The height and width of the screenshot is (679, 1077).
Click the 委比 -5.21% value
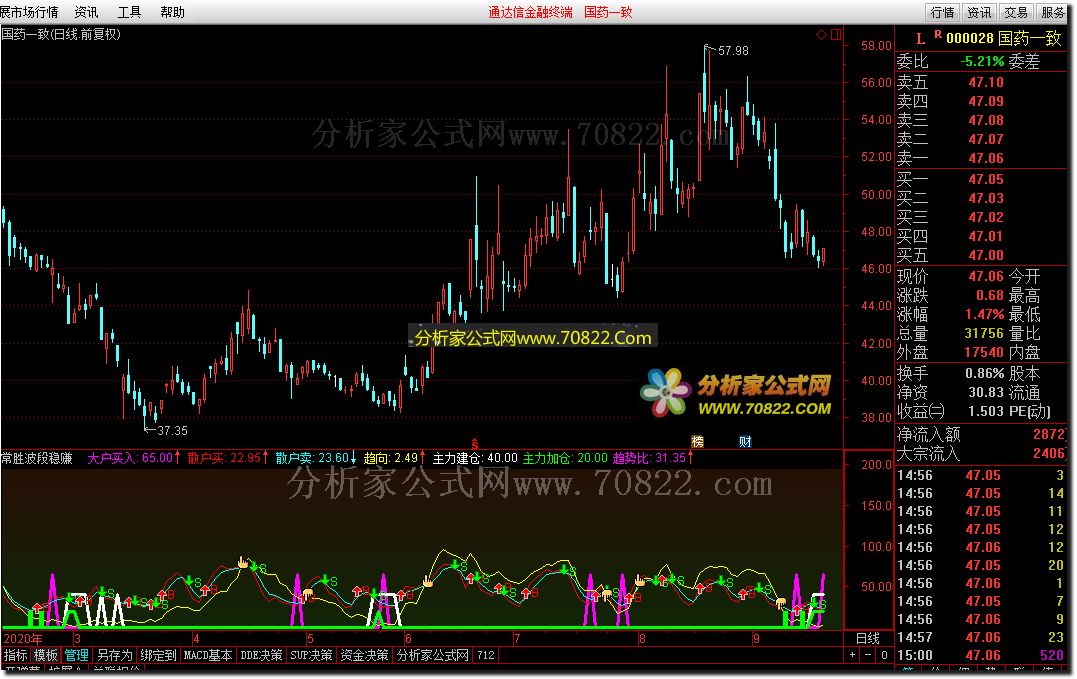click(x=982, y=61)
